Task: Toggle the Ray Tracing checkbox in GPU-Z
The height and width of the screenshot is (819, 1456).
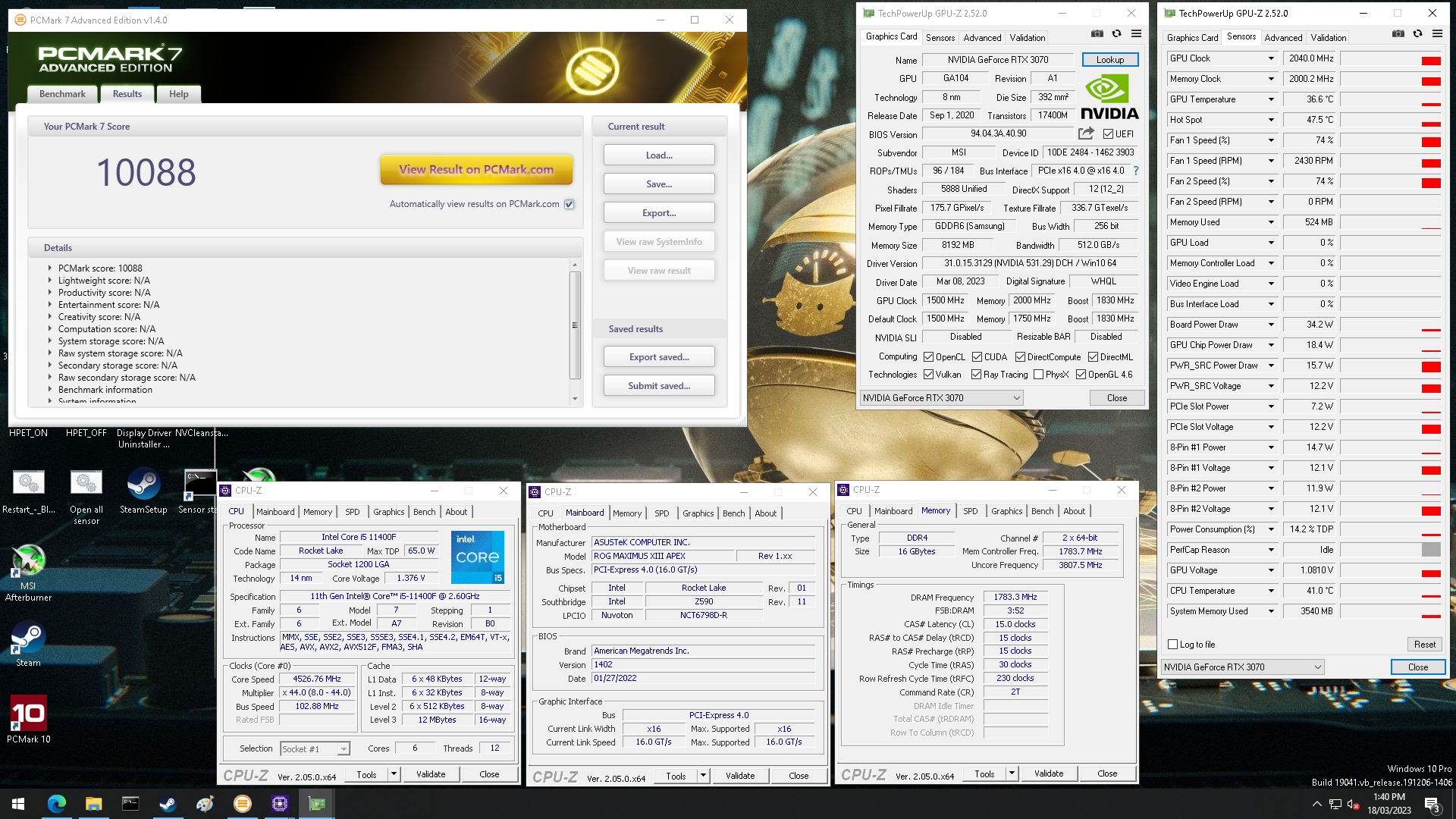Action: [x=976, y=375]
